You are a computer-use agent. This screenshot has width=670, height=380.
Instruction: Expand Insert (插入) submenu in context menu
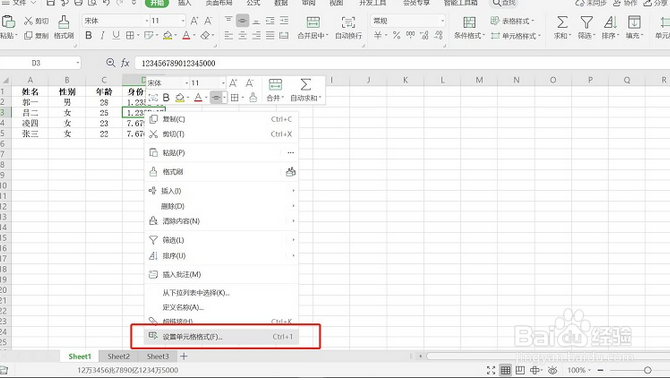(x=221, y=191)
